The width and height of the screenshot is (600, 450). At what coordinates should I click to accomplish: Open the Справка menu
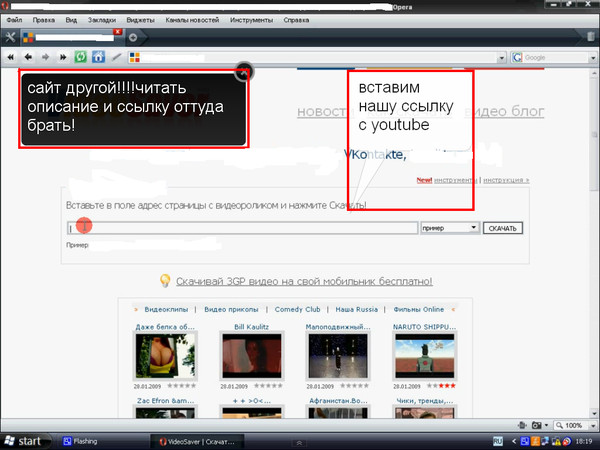coord(296,20)
